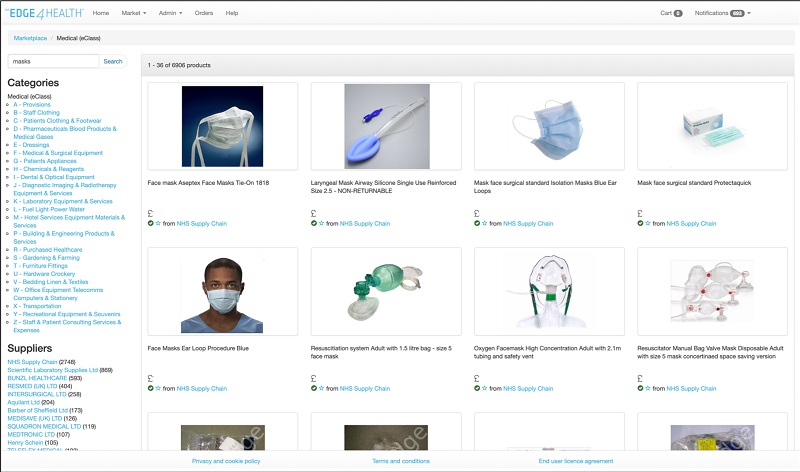Filter by supplier NHS Supply Chain in sidebar
The height and width of the screenshot is (472, 800).
(x=32, y=362)
